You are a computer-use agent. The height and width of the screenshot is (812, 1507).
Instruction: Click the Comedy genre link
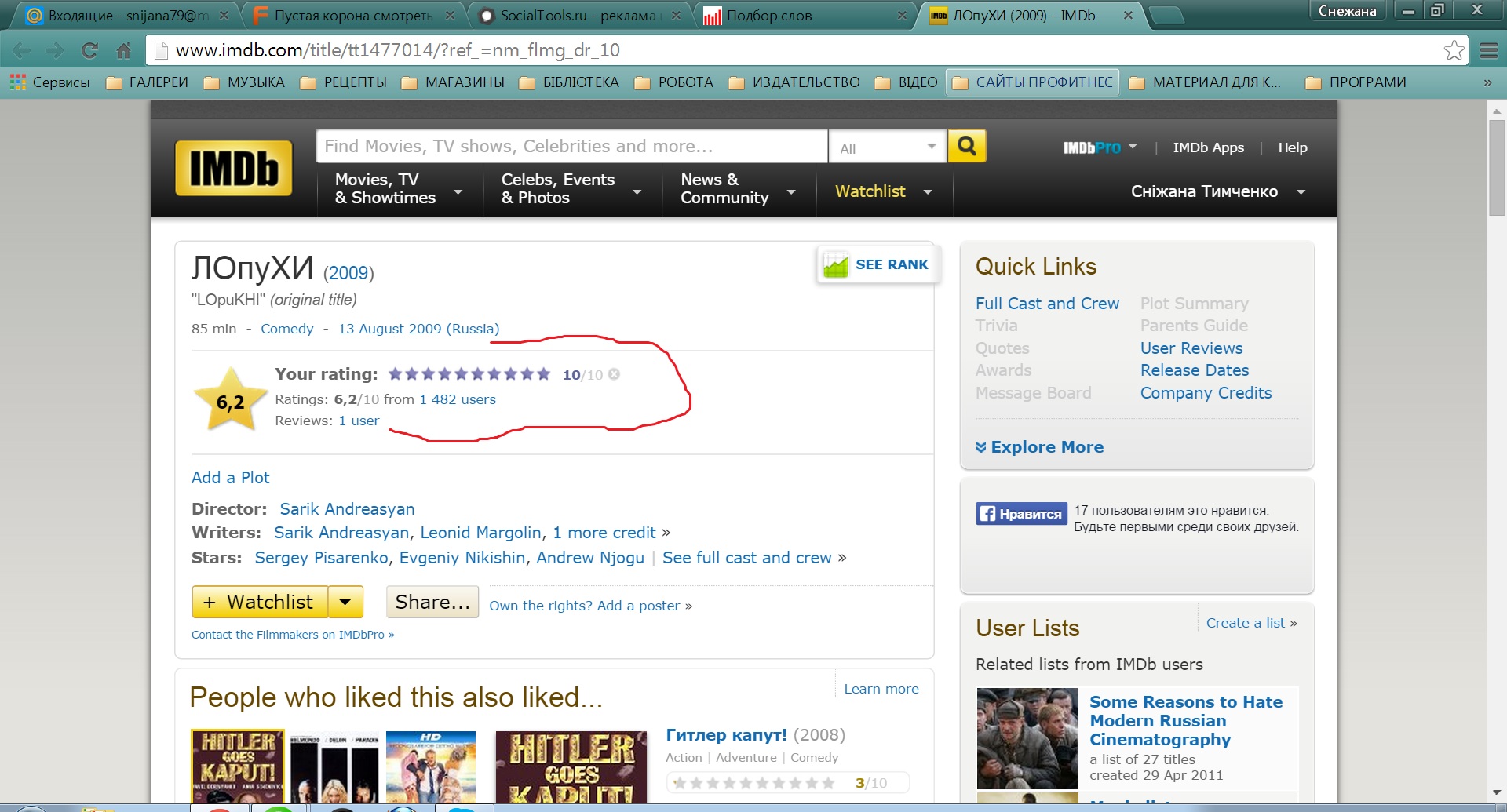tap(286, 329)
